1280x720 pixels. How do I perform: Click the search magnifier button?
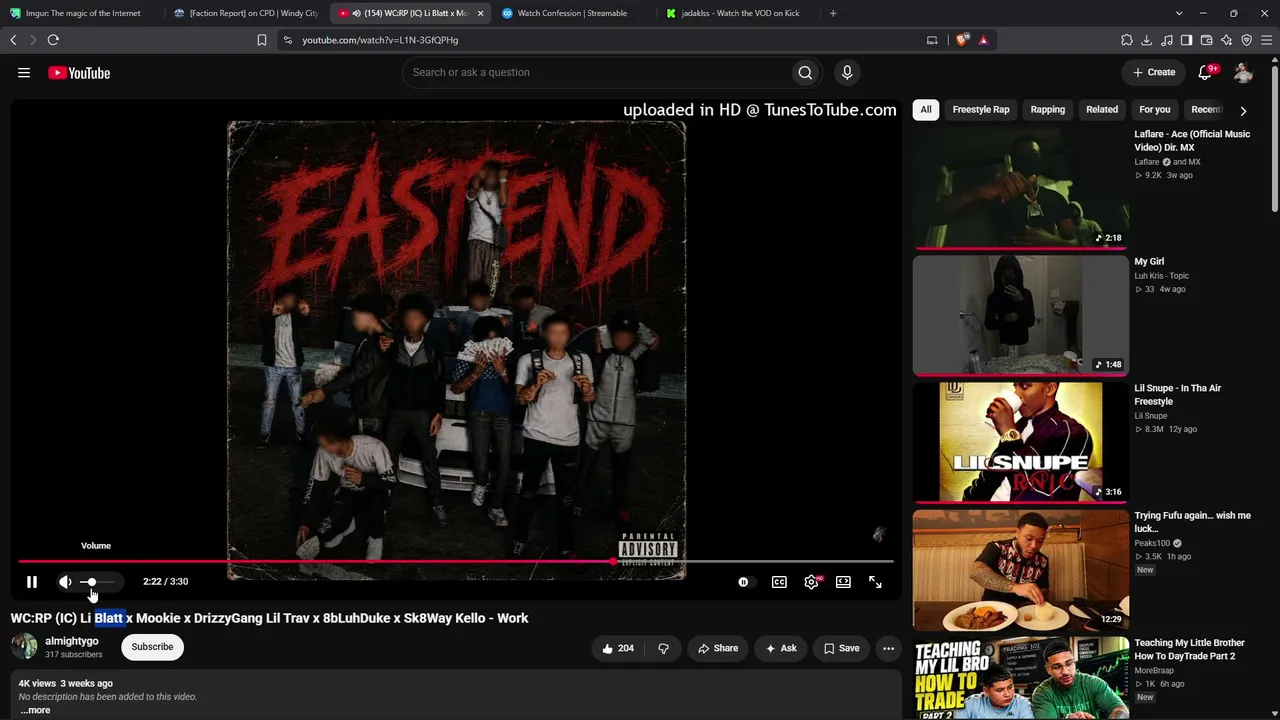coord(805,72)
